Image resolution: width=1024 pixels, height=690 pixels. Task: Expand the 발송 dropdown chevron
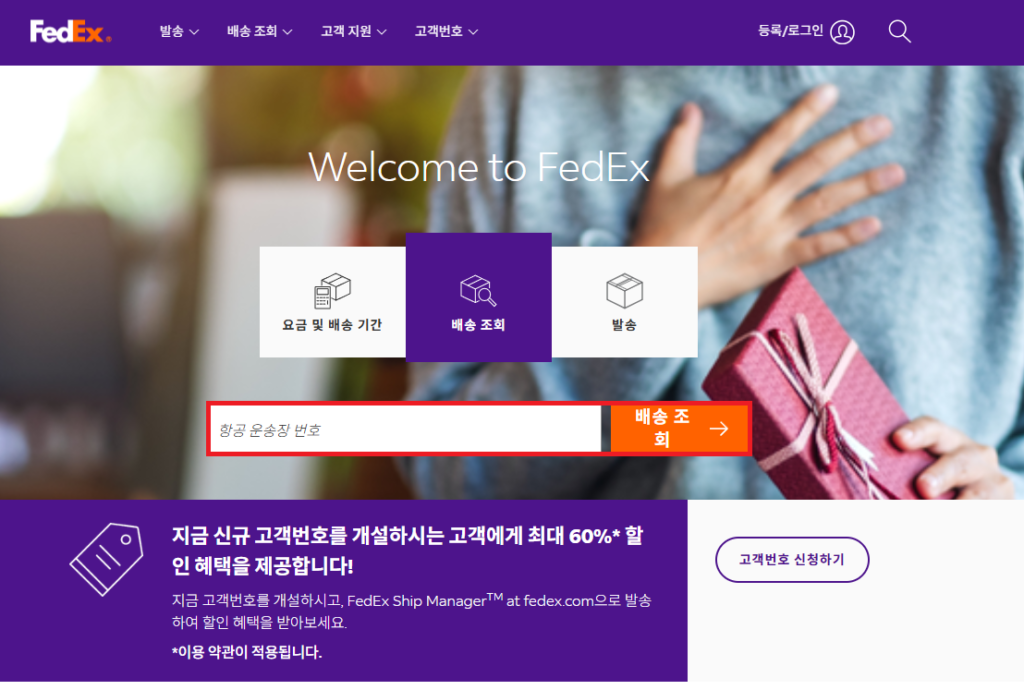pos(194,32)
